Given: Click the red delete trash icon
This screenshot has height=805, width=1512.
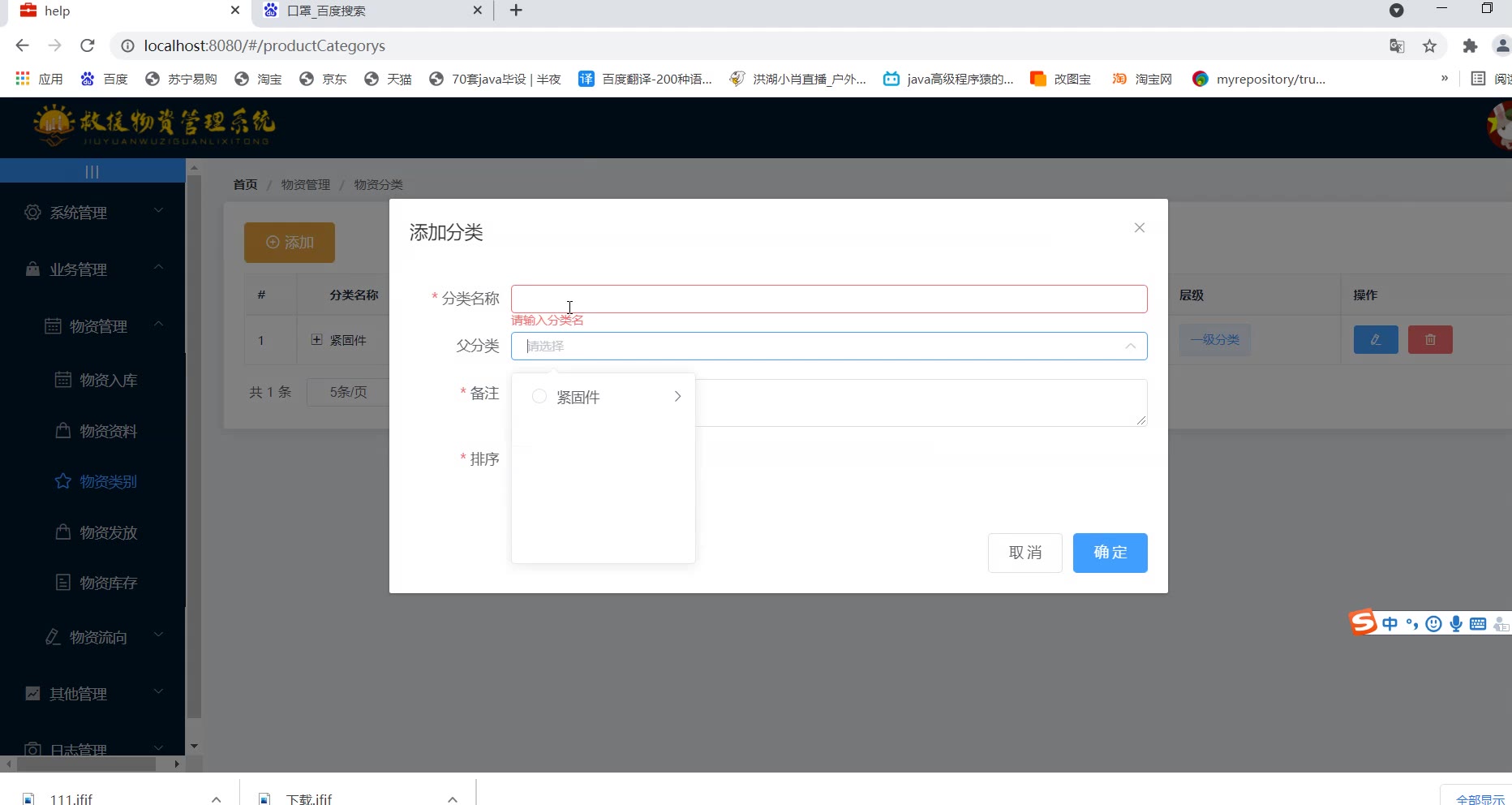Looking at the screenshot, I should (1430, 339).
